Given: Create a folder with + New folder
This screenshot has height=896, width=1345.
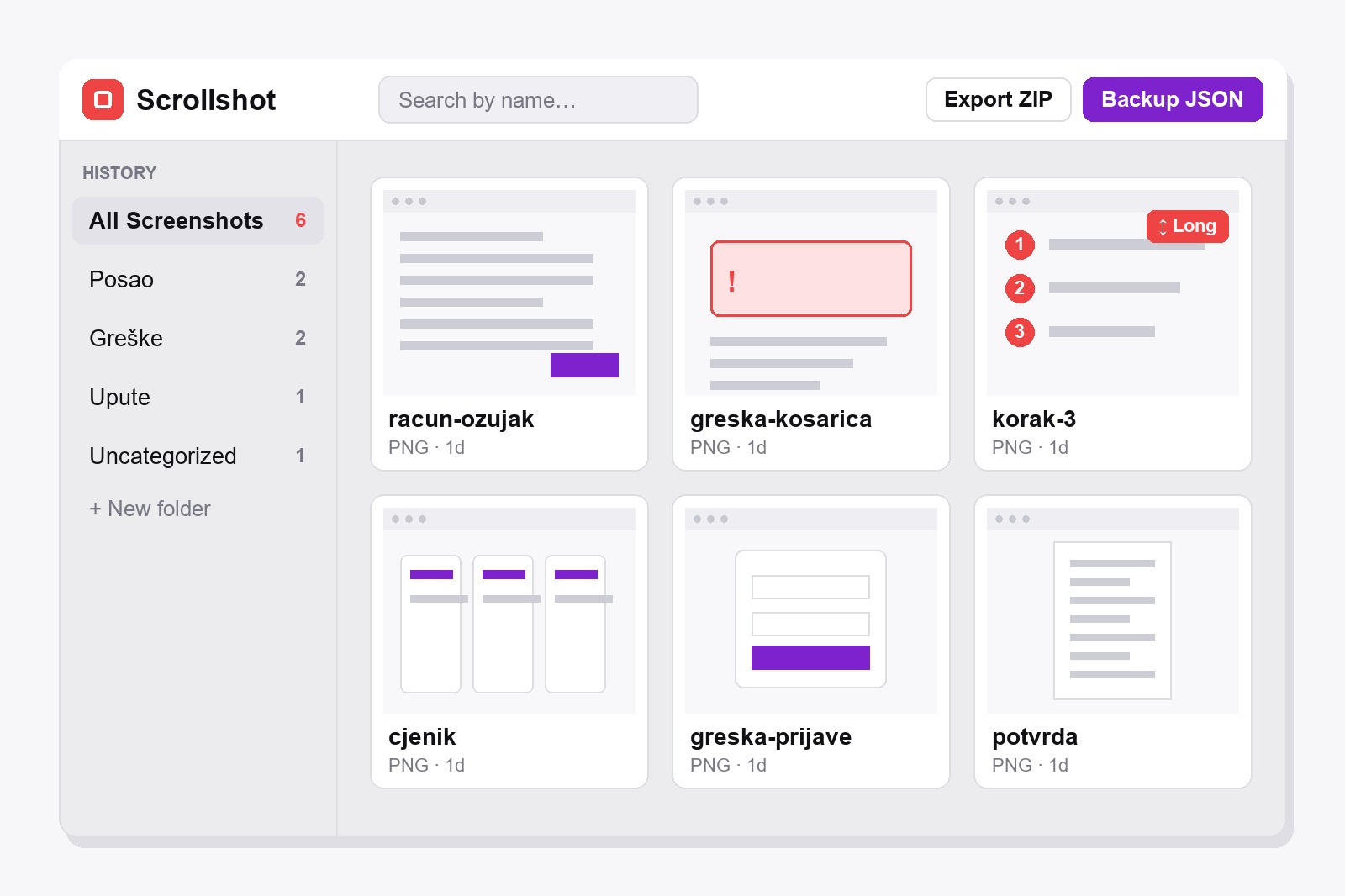Looking at the screenshot, I should click(150, 509).
